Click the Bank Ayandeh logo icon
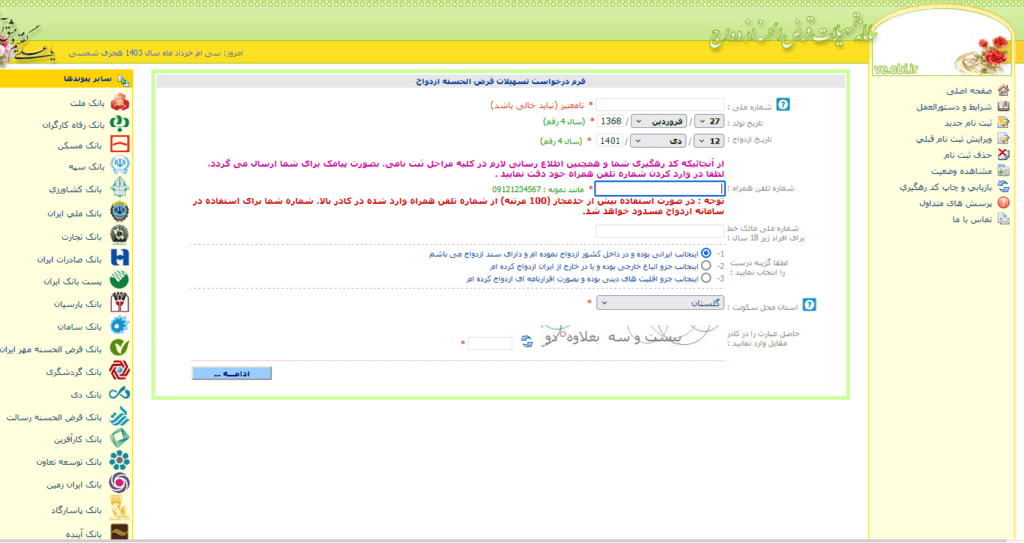Screen dimensions: 1024x543 (x=120, y=533)
